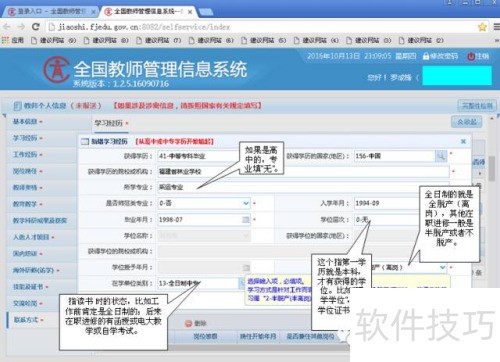Screen dimensions: 500x362
Task: Select 工作经历 in the left sidebar
Action: pos(27,155)
